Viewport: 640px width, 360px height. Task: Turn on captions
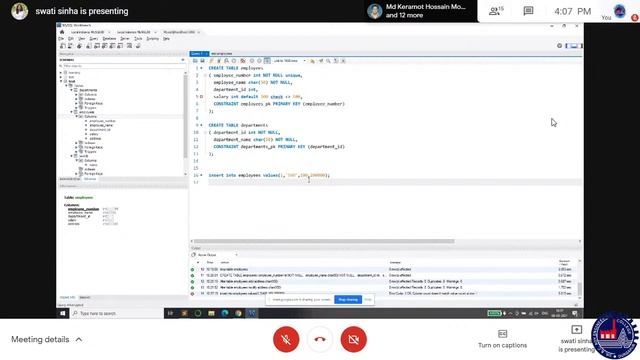[502, 339]
